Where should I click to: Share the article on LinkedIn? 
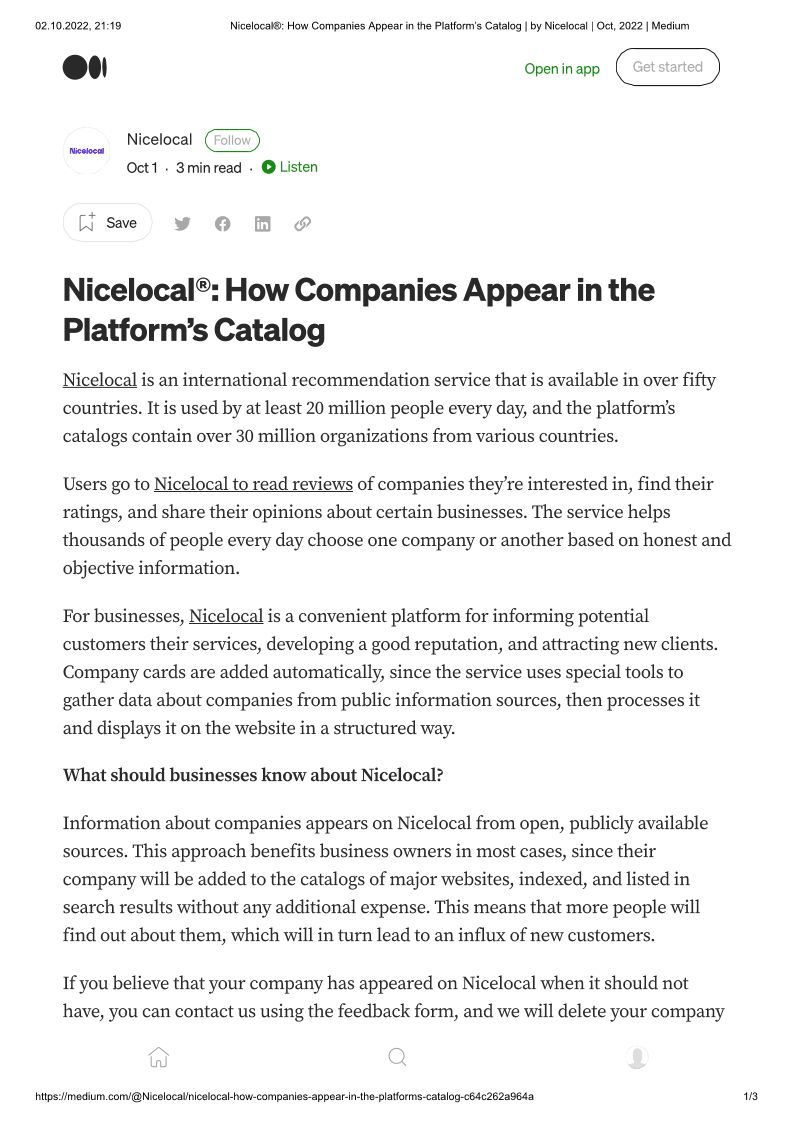click(262, 224)
